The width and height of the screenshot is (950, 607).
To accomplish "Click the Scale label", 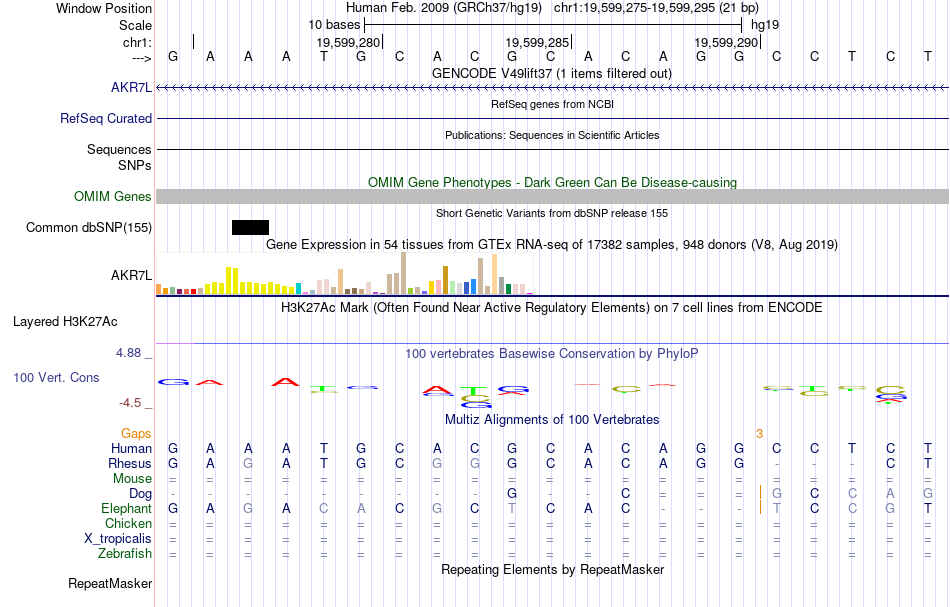I will 135,25.
